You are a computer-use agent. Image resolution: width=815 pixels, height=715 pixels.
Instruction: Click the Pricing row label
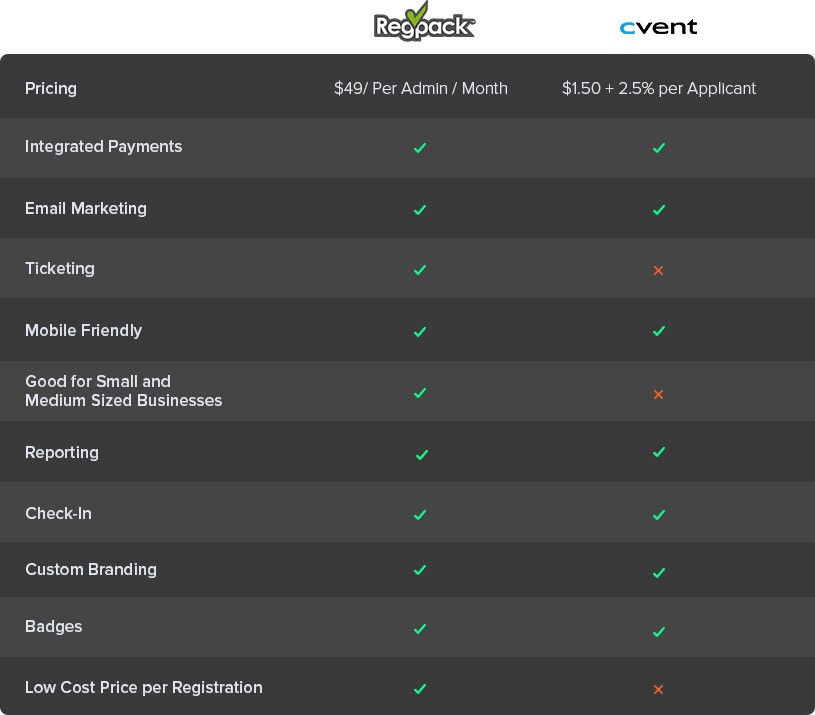(x=51, y=88)
